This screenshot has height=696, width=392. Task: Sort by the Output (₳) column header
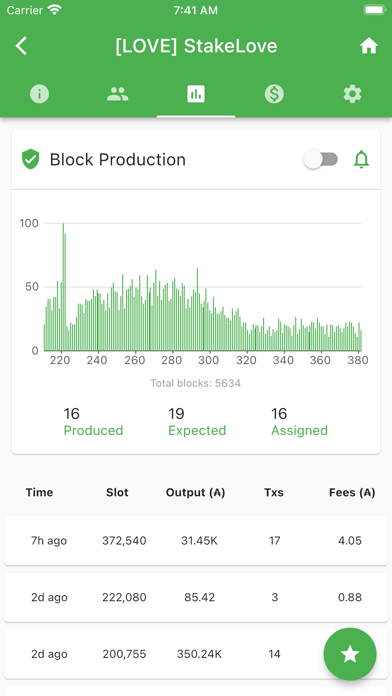tap(195, 492)
